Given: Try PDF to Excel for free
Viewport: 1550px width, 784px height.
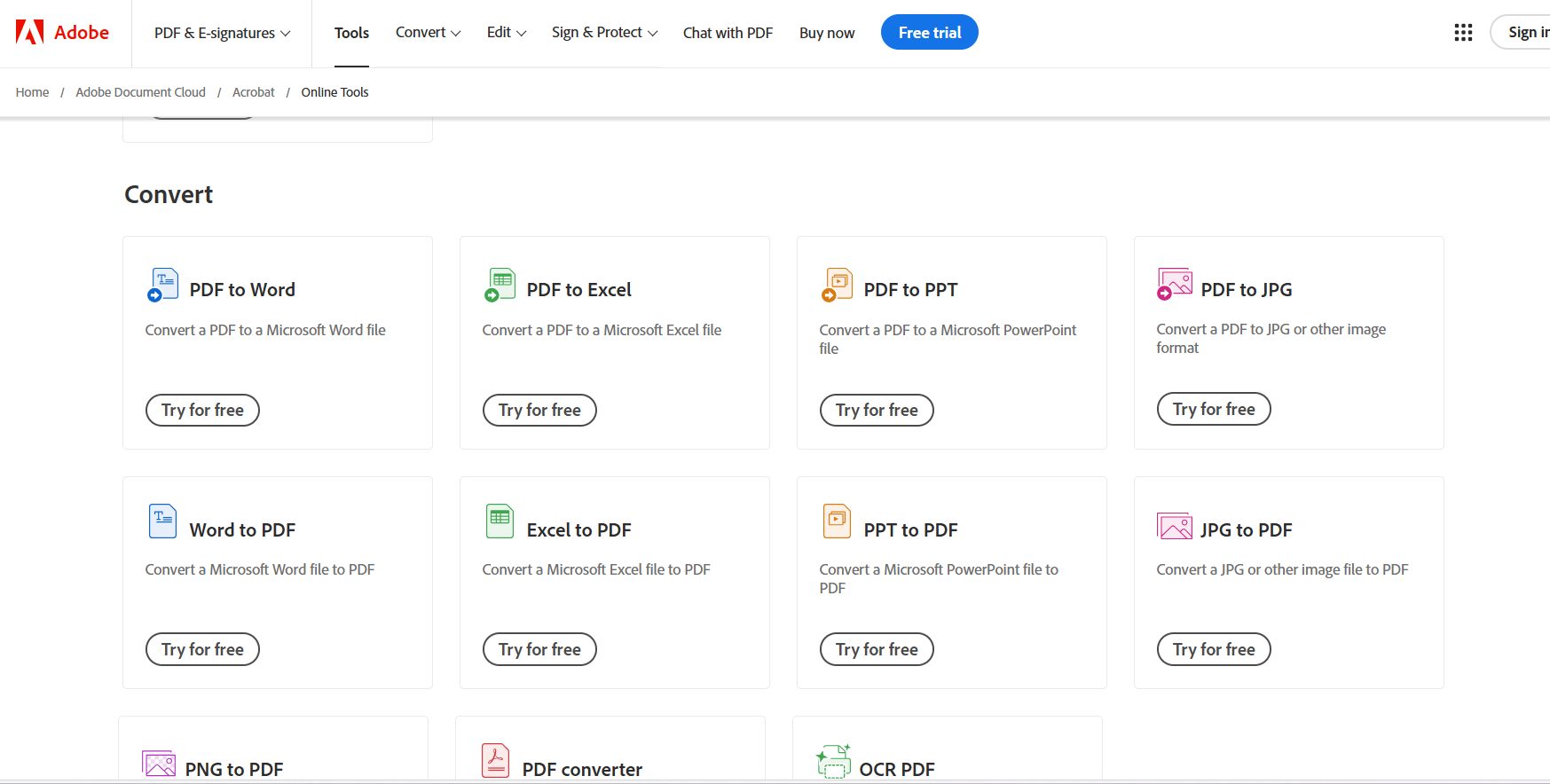Looking at the screenshot, I should 539,410.
